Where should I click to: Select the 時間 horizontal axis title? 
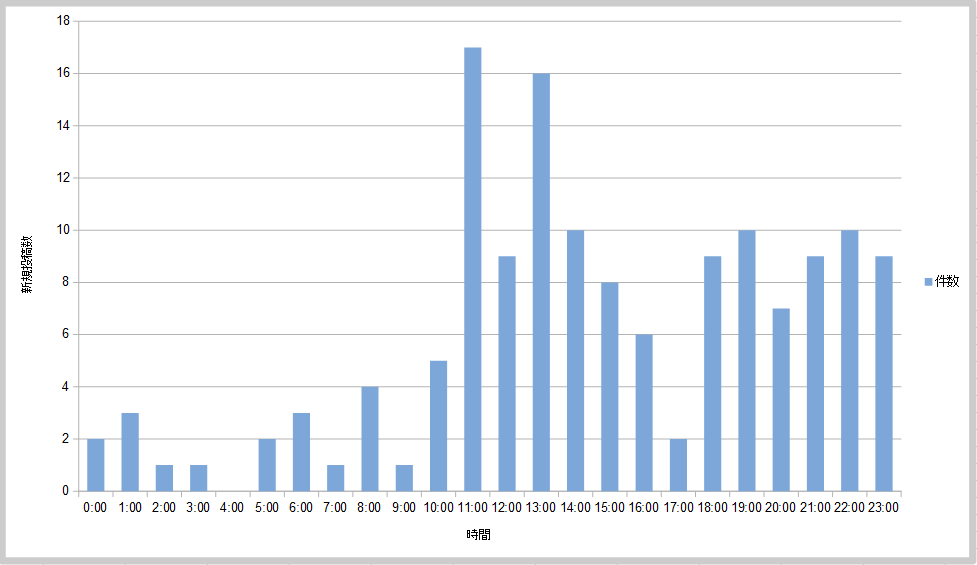coord(478,535)
